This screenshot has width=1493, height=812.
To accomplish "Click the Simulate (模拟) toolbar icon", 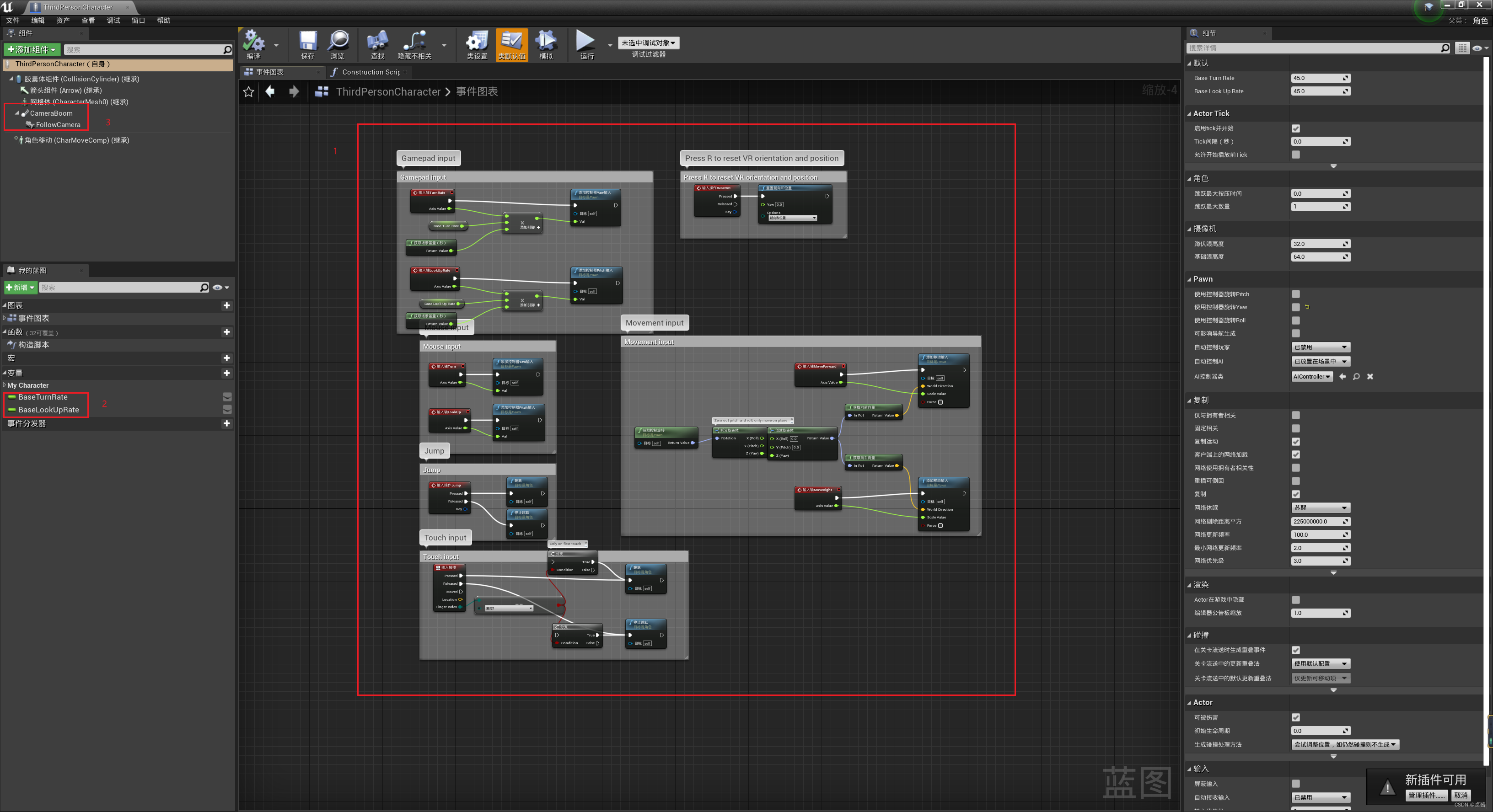I will tap(546, 41).
